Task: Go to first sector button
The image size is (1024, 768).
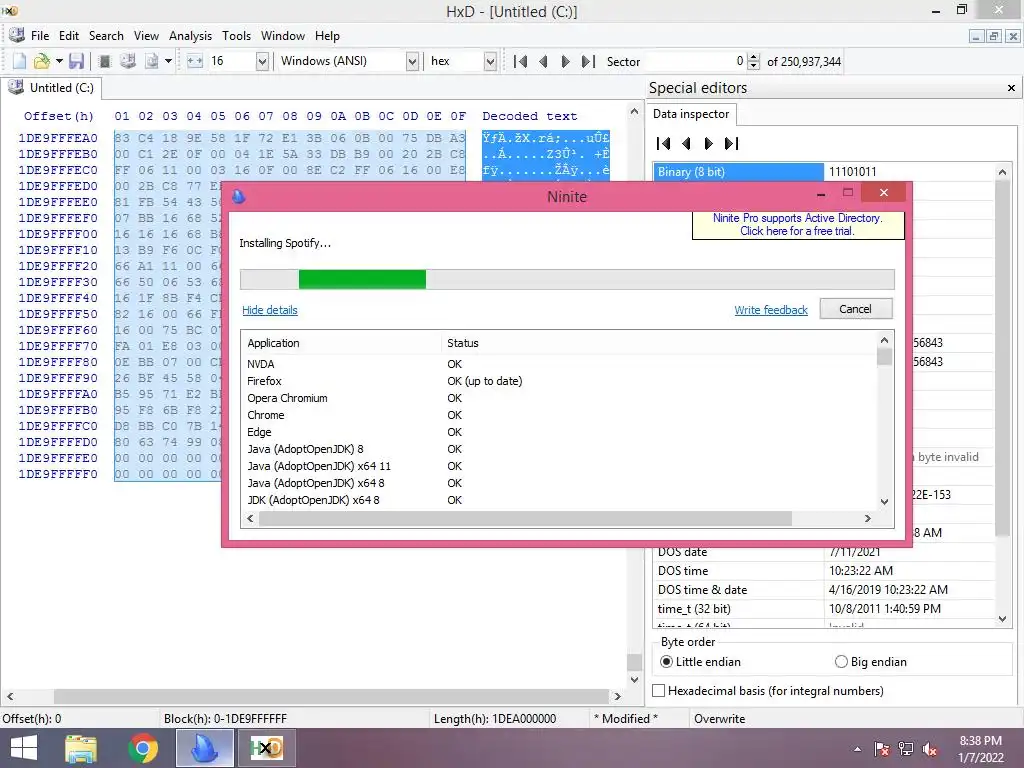Action: tap(520, 61)
